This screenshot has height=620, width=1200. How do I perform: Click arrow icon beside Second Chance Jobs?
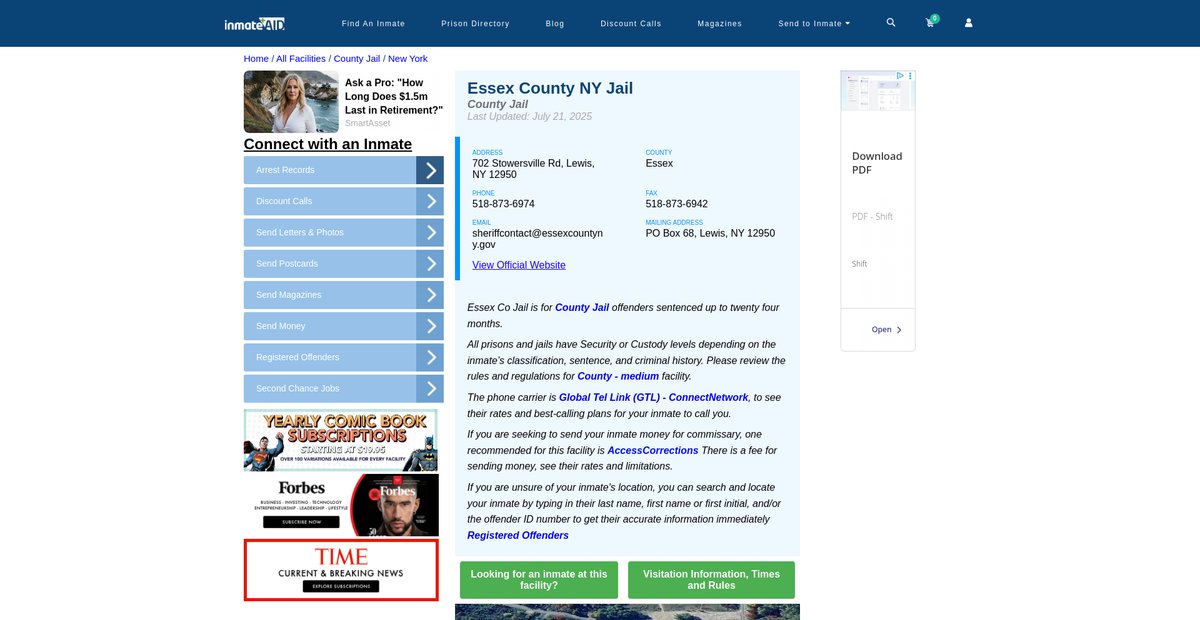tap(430, 388)
